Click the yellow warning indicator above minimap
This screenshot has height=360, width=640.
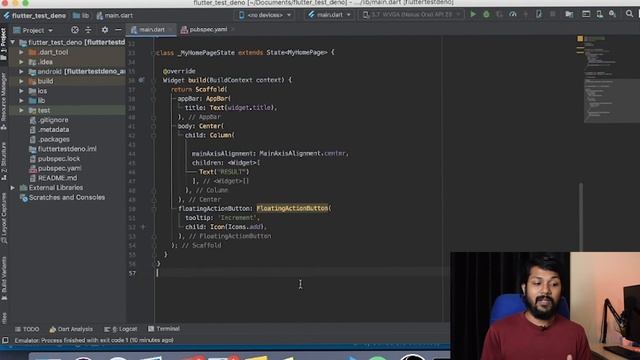(580, 39)
